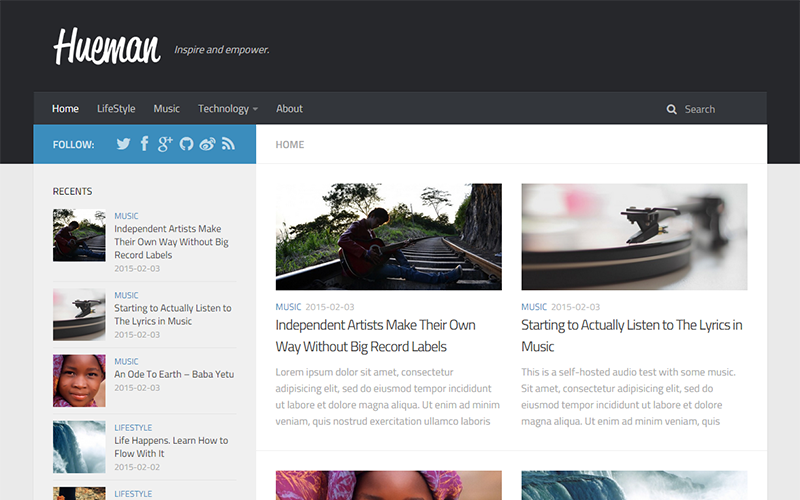800x500 pixels.
Task: Click the Weibo follow icon
Action: pyautogui.click(x=207, y=144)
